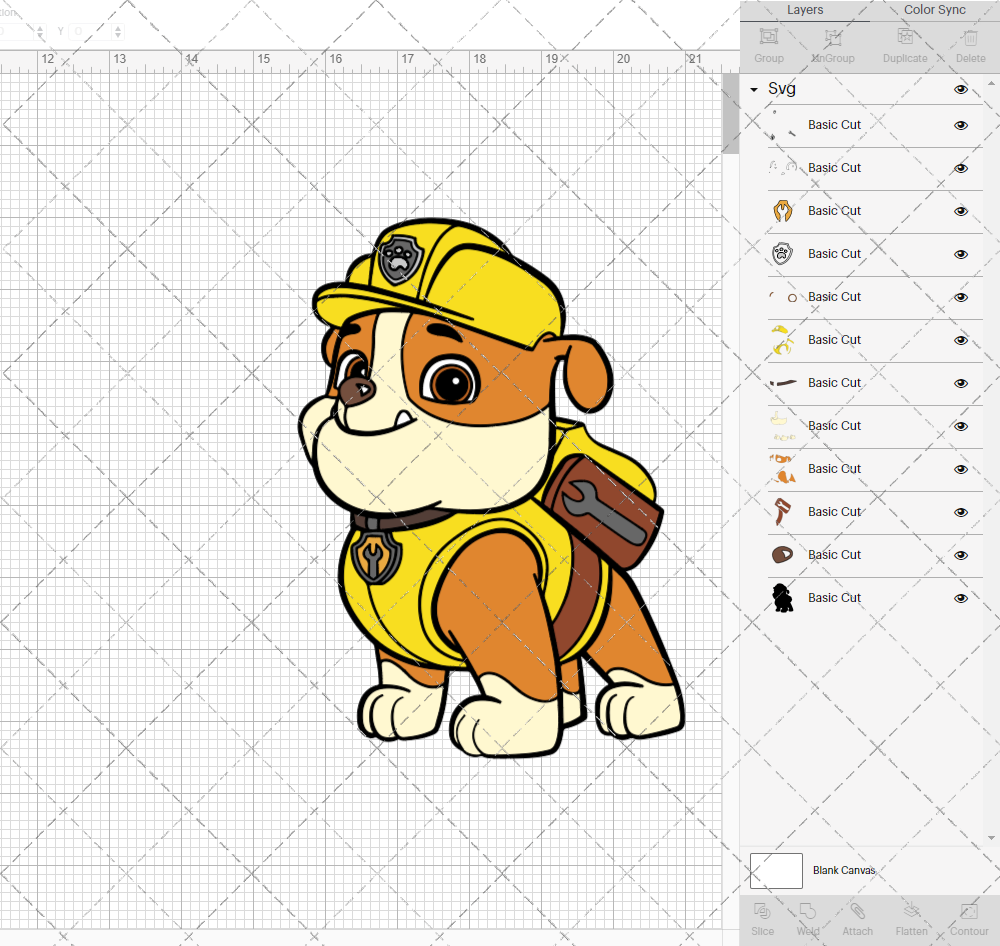Click the Weld tool
The image size is (1000, 946).
[x=807, y=911]
